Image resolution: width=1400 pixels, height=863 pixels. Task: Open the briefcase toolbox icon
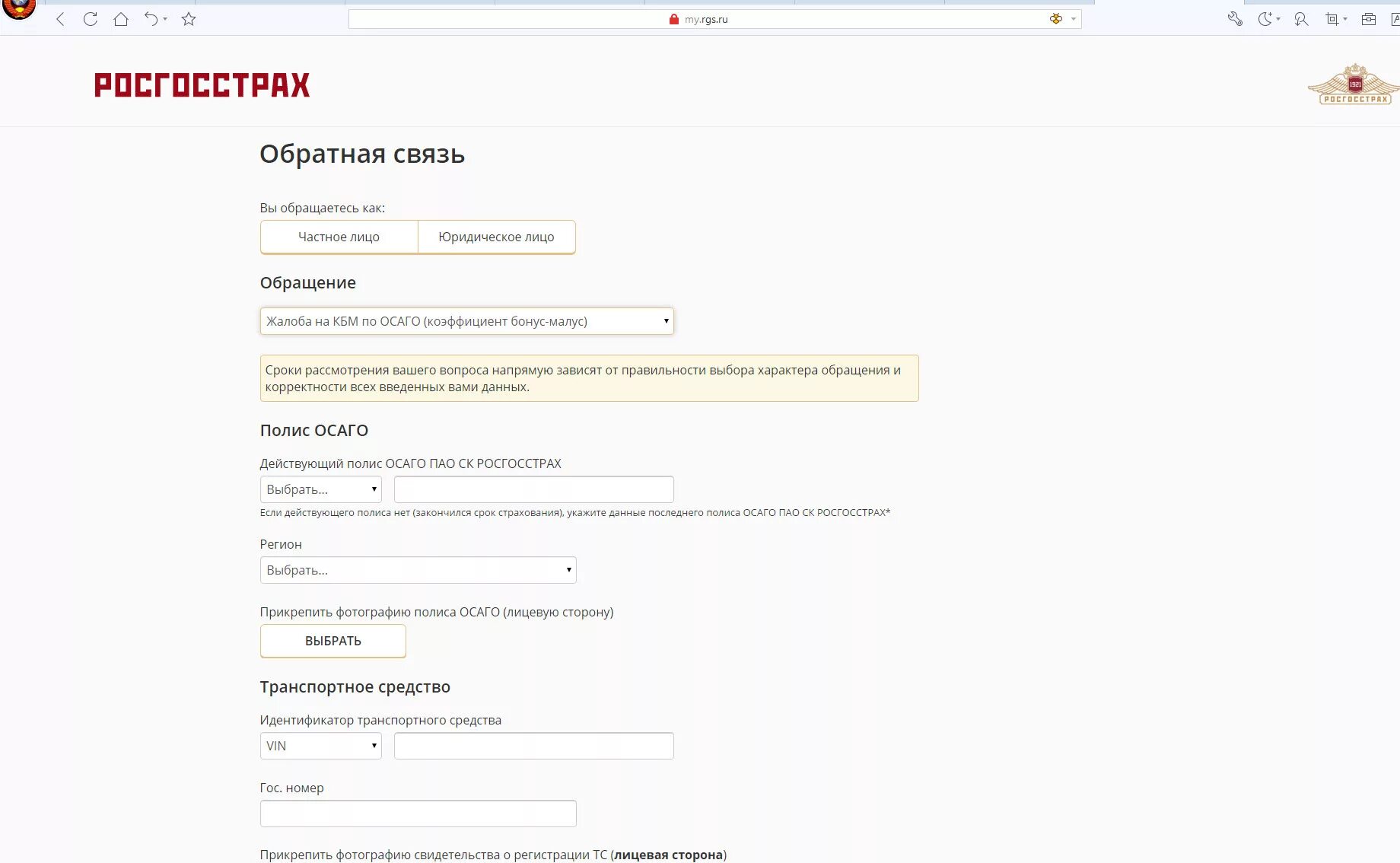coord(1369,19)
